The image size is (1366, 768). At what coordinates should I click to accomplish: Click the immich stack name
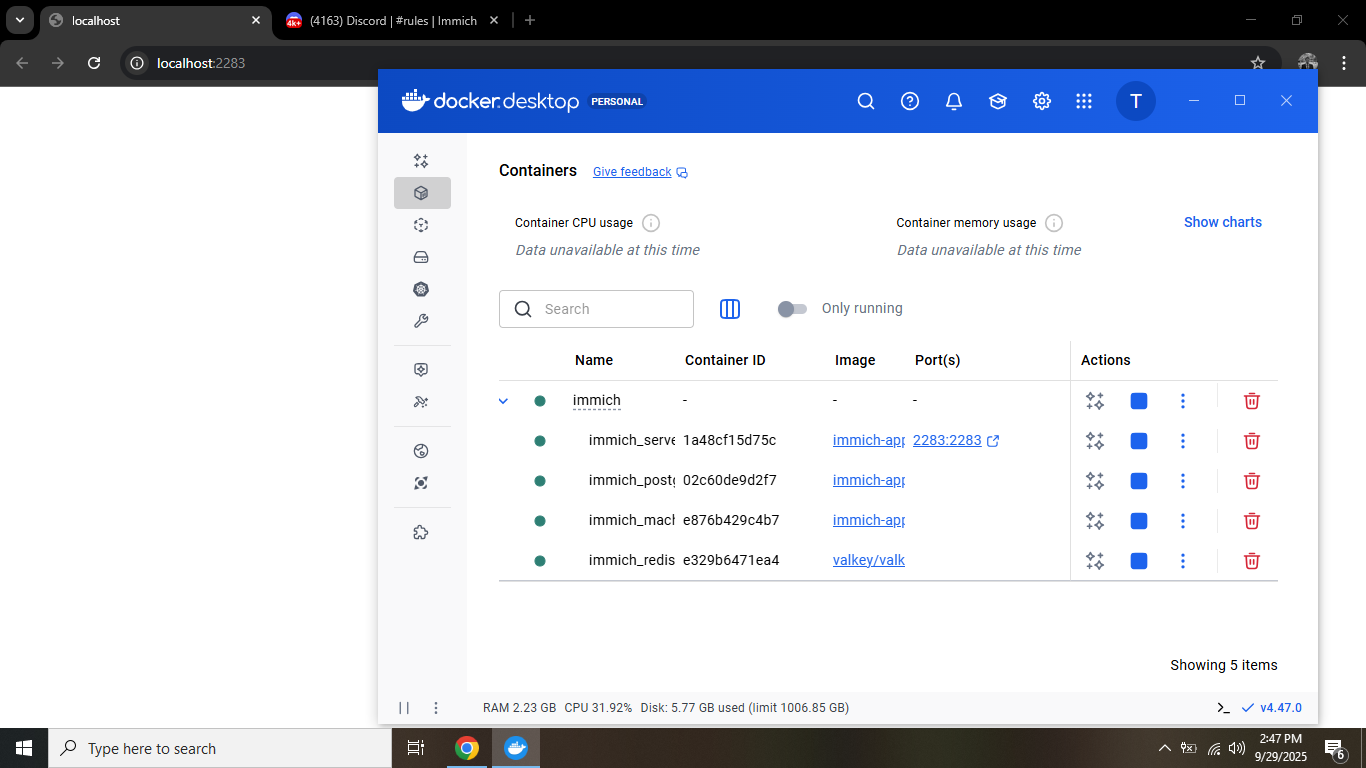597,400
